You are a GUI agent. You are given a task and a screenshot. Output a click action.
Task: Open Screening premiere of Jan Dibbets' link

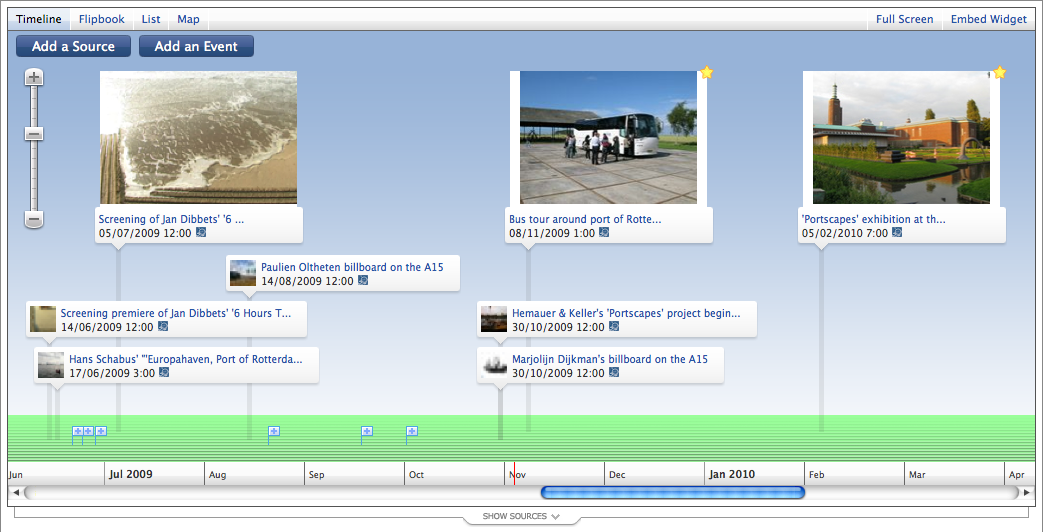click(176, 313)
